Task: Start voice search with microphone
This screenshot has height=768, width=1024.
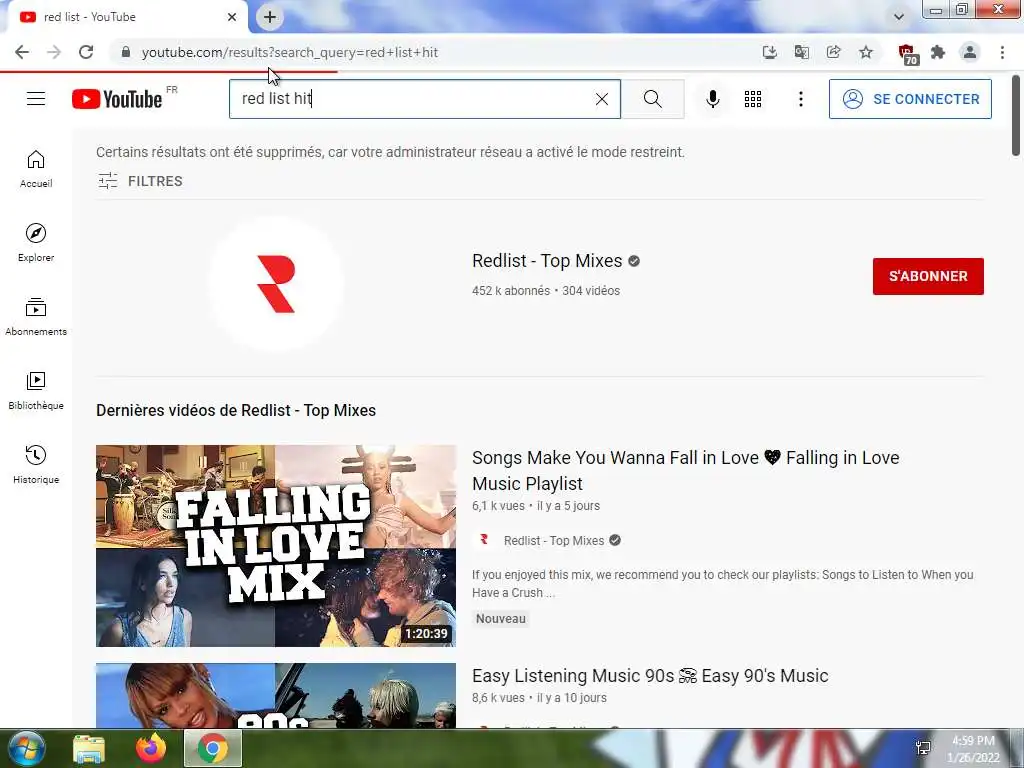Action: click(712, 99)
